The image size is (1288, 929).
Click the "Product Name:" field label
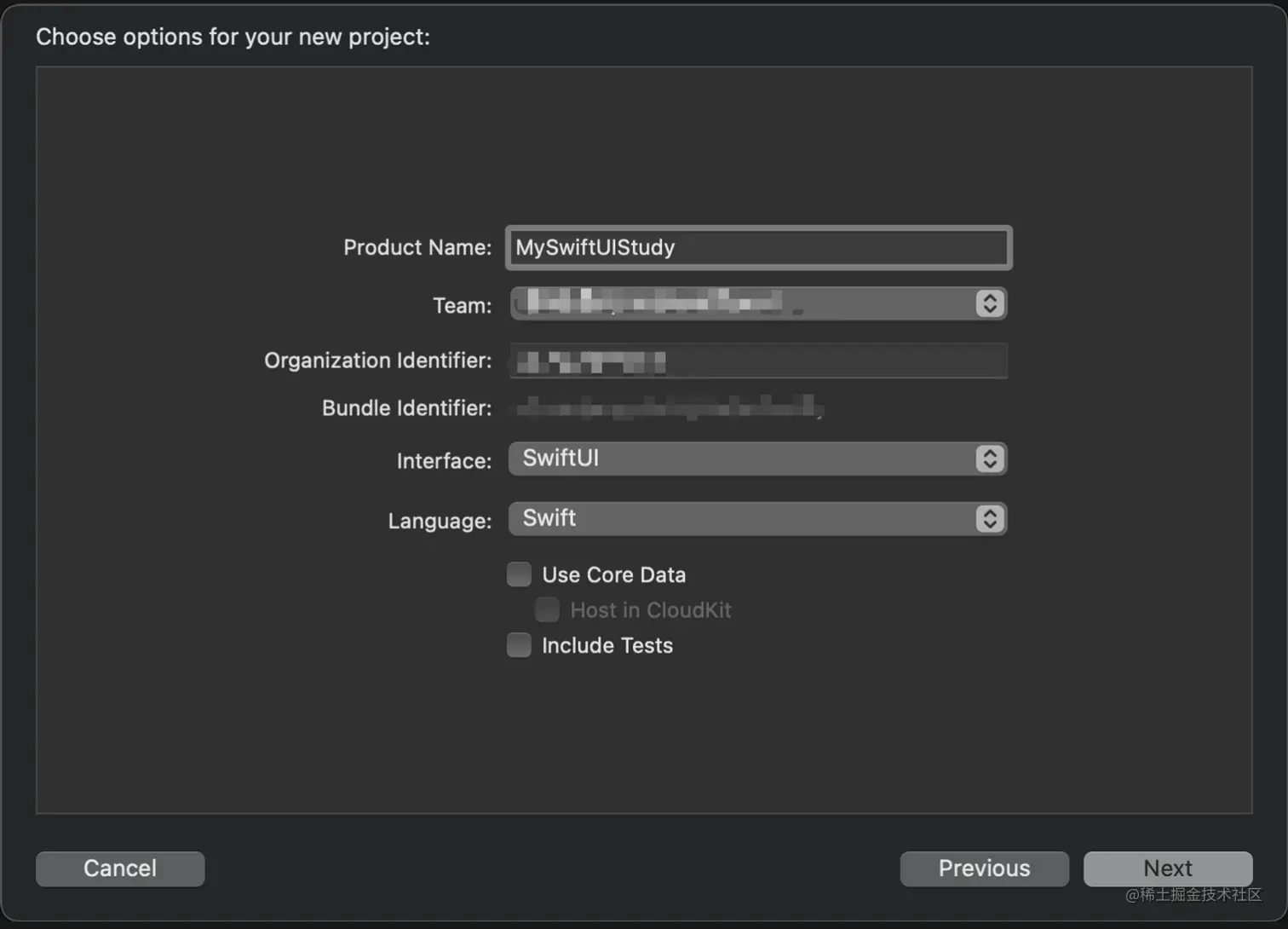[x=417, y=248]
